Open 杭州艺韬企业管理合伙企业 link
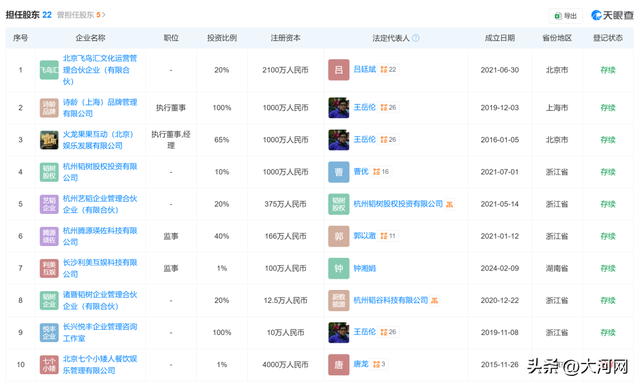 (100, 204)
